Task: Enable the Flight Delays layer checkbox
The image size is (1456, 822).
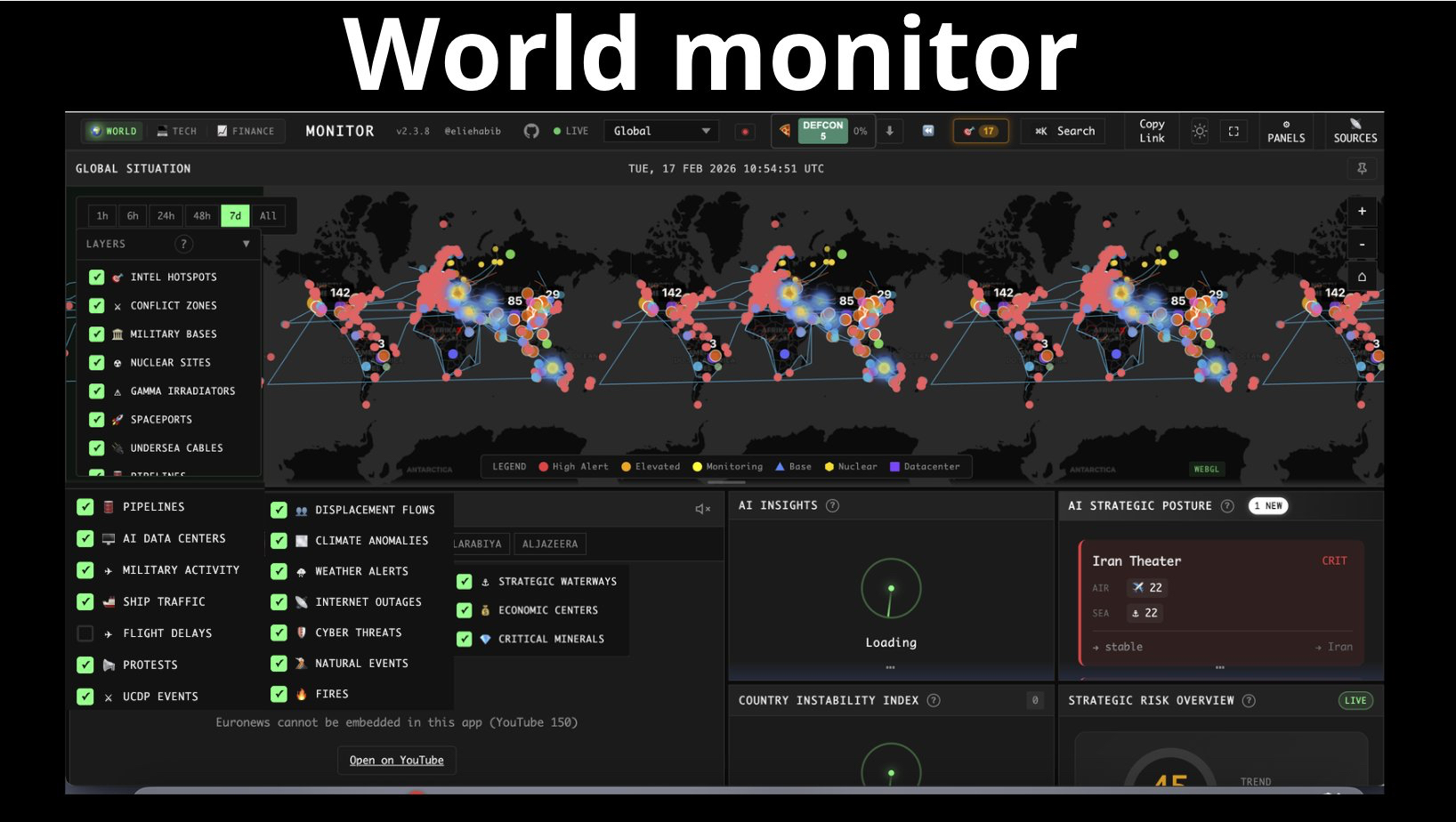Action: point(85,633)
